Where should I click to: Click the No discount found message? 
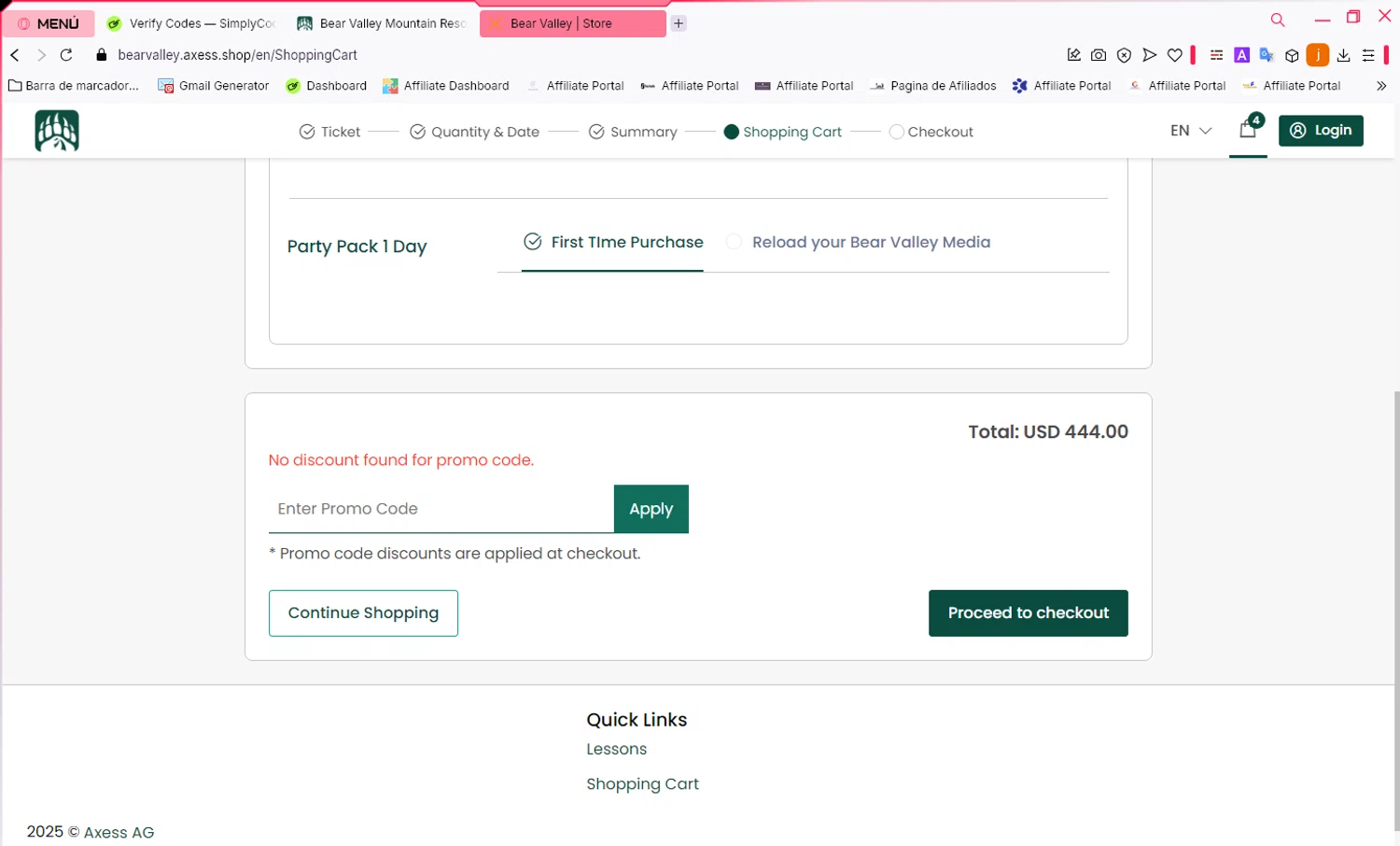click(401, 460)
